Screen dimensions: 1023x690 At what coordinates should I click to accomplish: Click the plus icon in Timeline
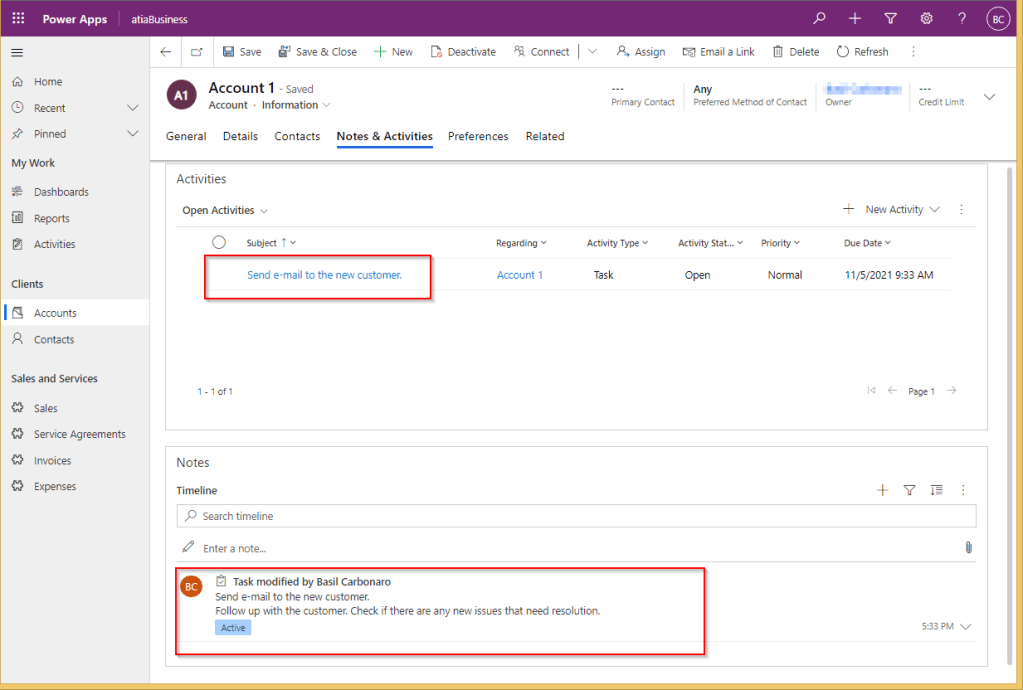[x=882, y=490]
